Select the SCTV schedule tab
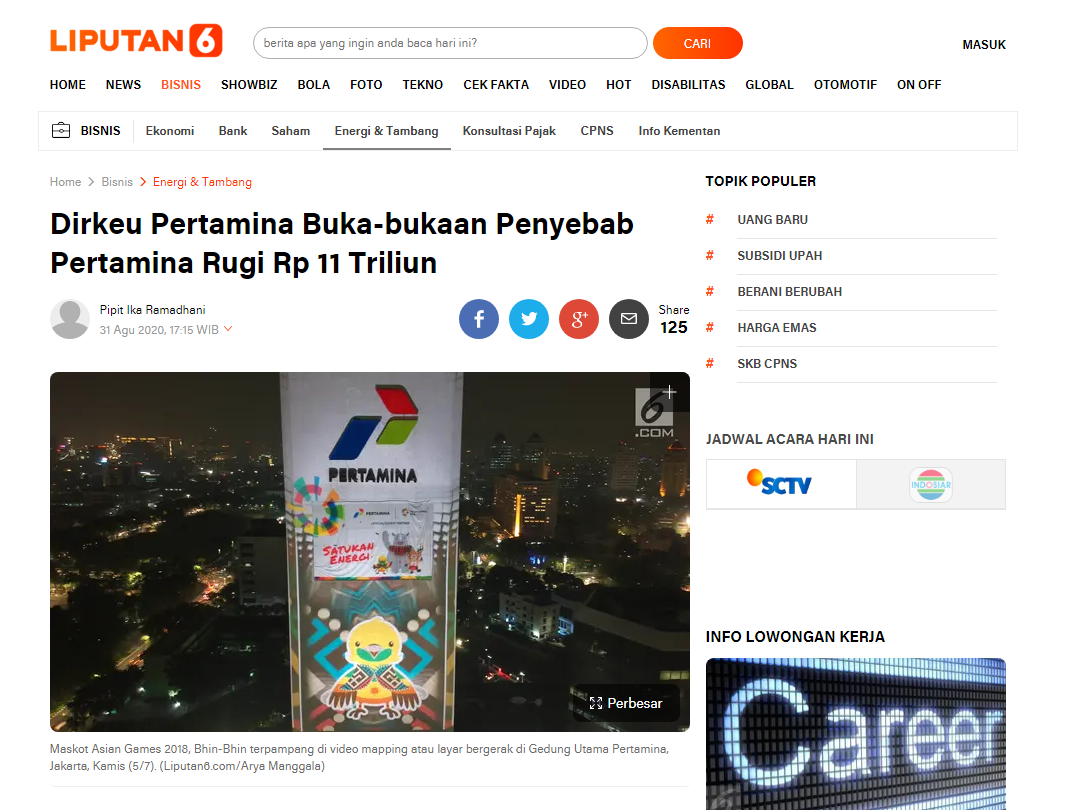This screenshot has height=810, width=1070. tap(781, 484)
